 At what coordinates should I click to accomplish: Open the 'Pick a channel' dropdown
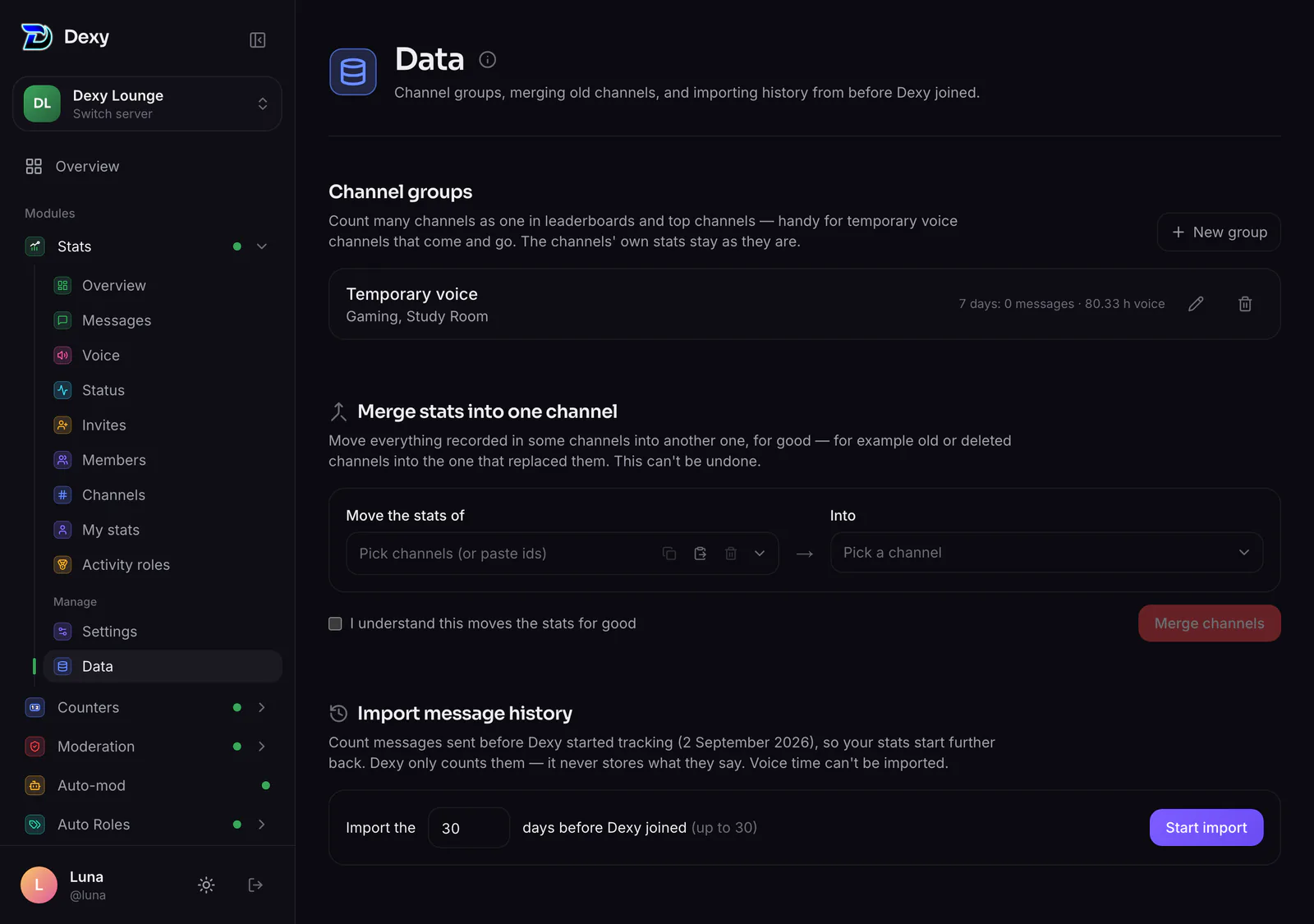[1046, 553]
